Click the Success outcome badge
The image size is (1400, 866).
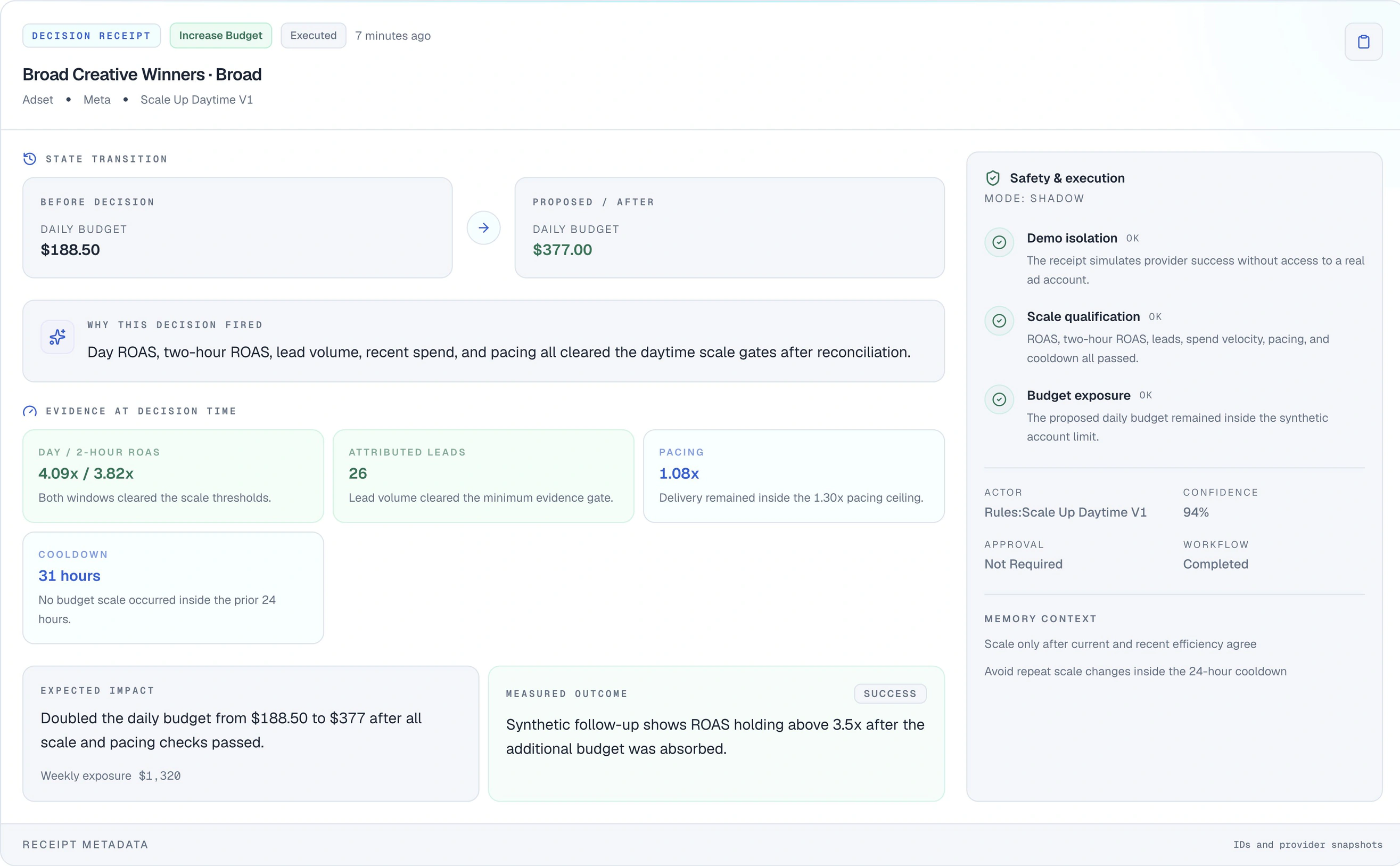click(x=890, y=693)
